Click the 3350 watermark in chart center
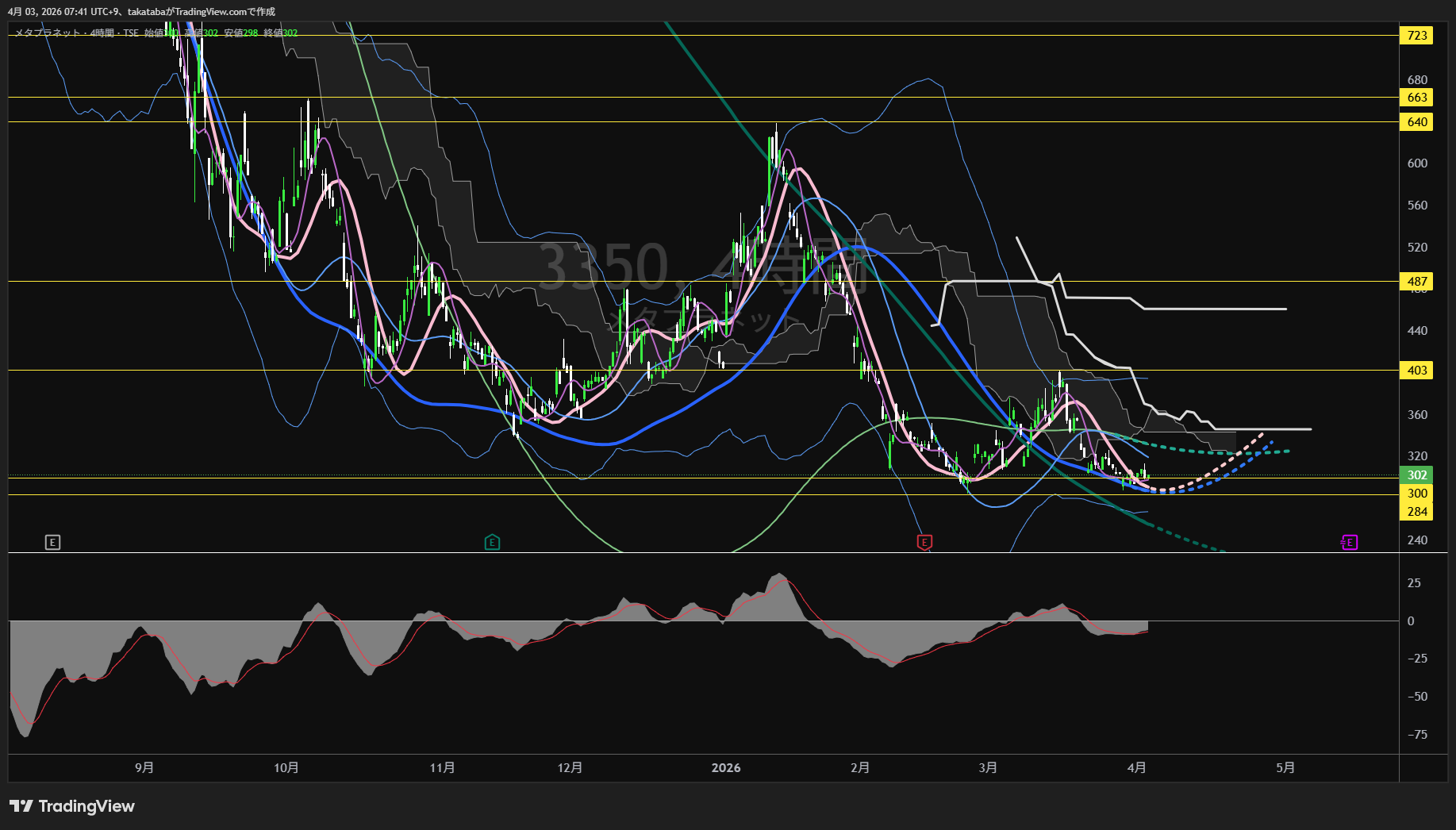Screen dimensions: 1456x830 click(605, 267)
